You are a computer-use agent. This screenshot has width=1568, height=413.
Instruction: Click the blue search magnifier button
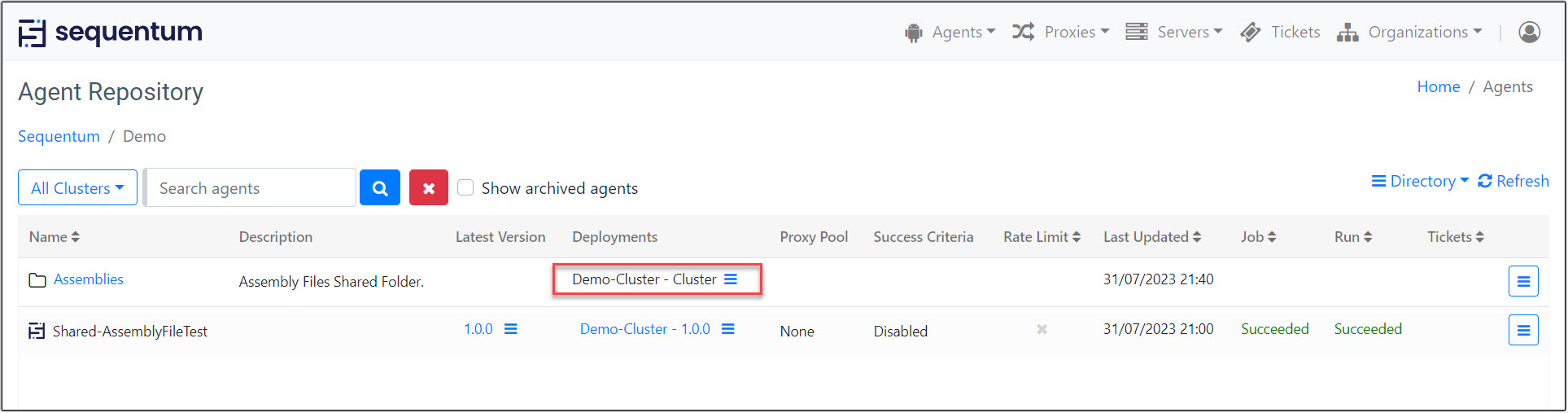(x=379, y=188)
